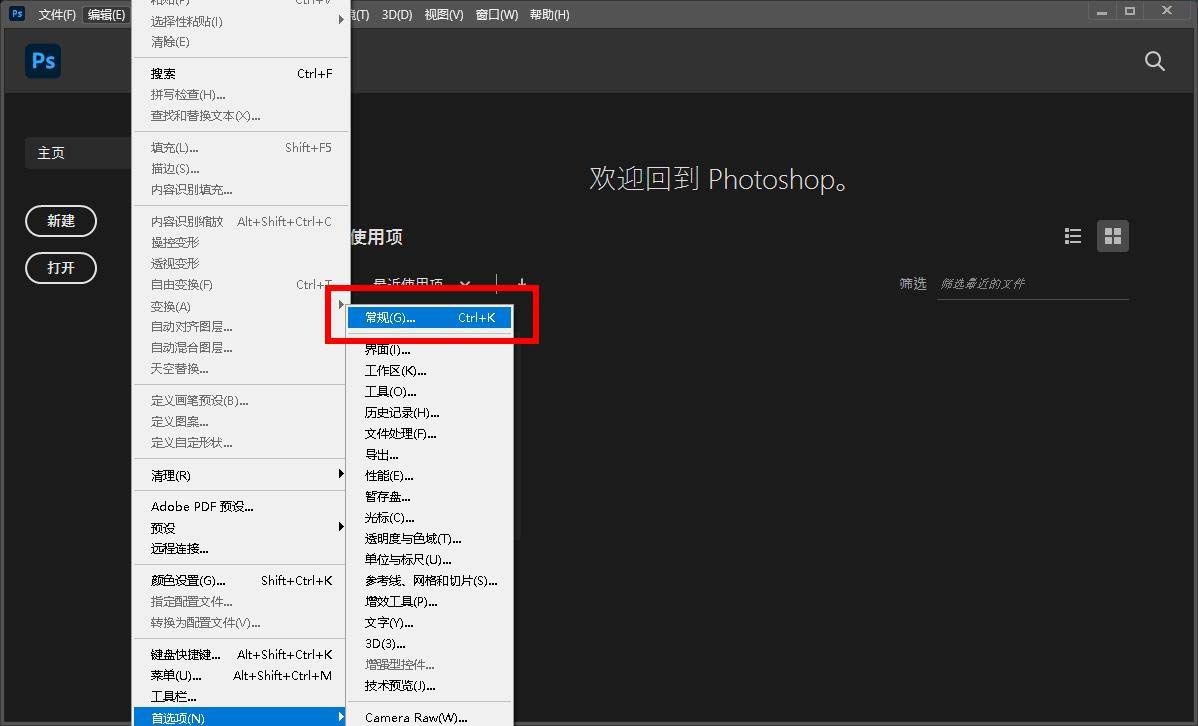Click the 筛选最近的文件 filter field
The image size is (1198, 726).
(1033, 284)
